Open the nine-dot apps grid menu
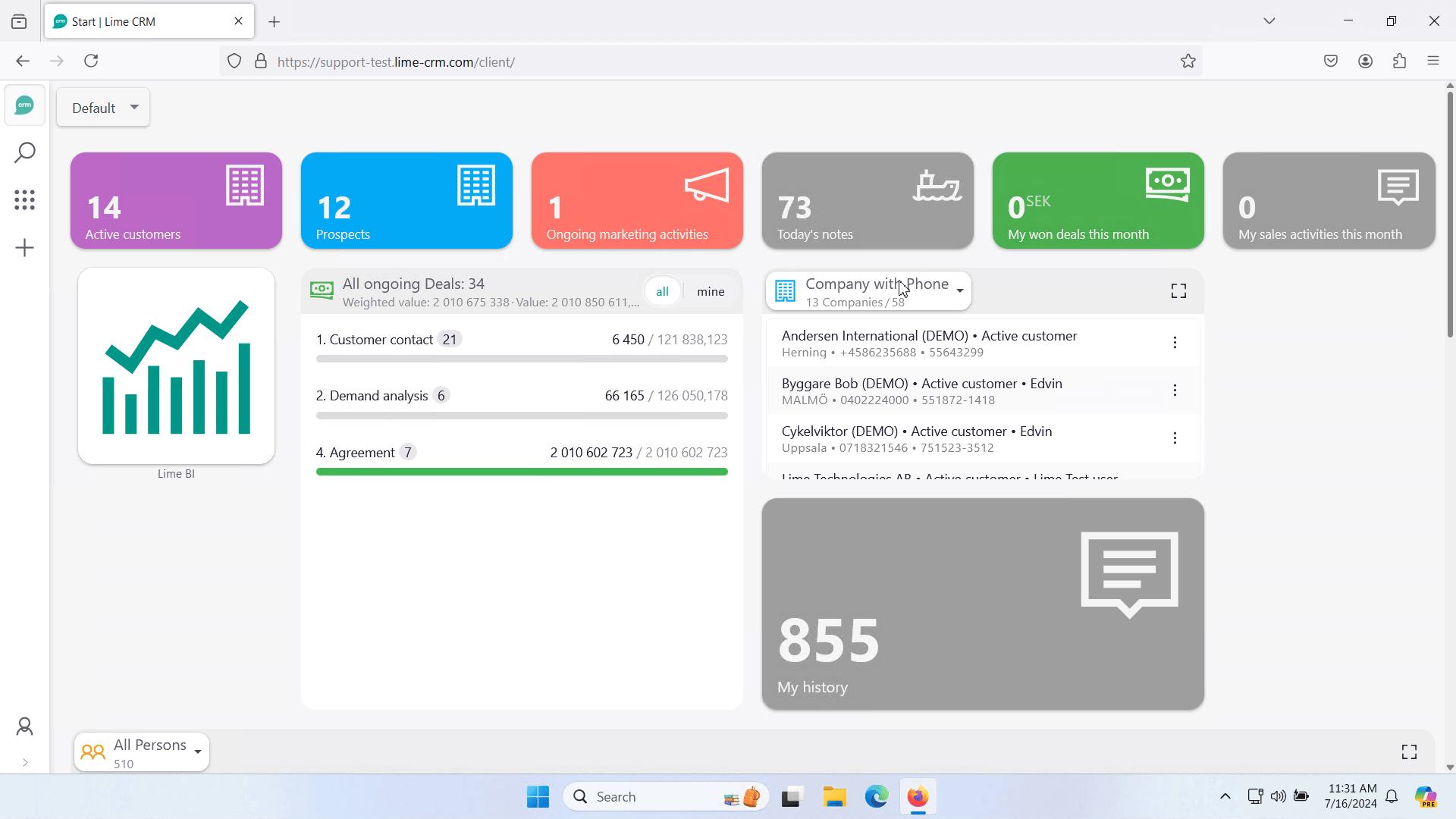Image resolution: width=1456 pixels, height=819 pixels. (25, 200)
